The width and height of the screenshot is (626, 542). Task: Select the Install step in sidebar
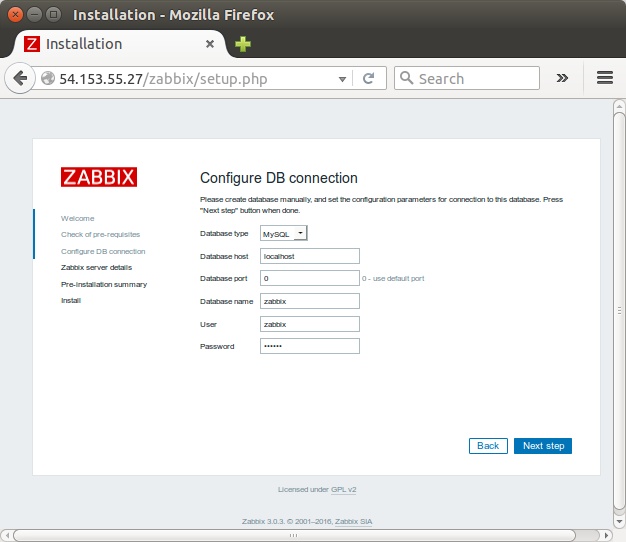pyautogui.click(x=71, y=301)
